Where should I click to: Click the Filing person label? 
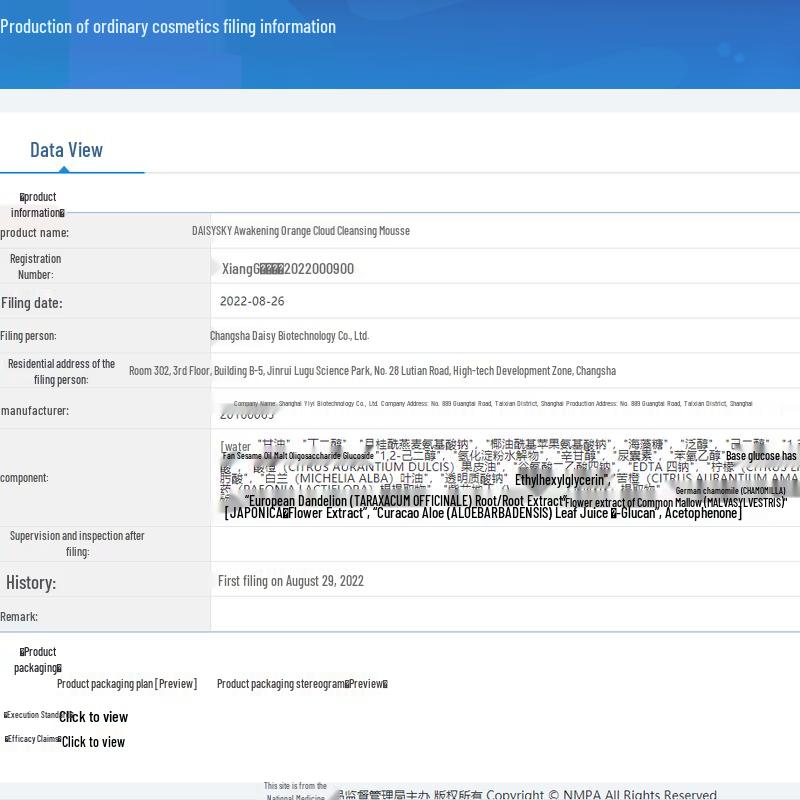(28, 336)
